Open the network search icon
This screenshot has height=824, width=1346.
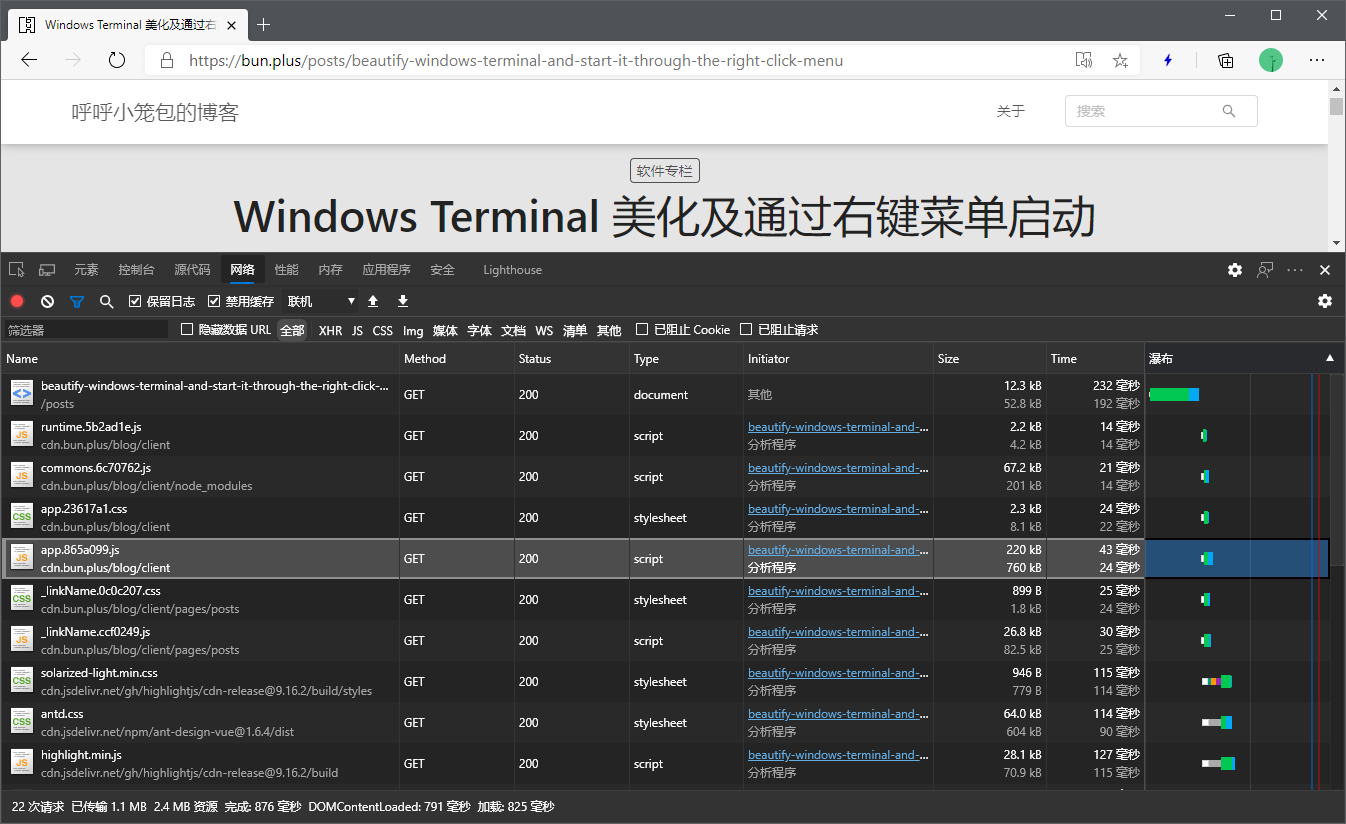pos(107,301)
